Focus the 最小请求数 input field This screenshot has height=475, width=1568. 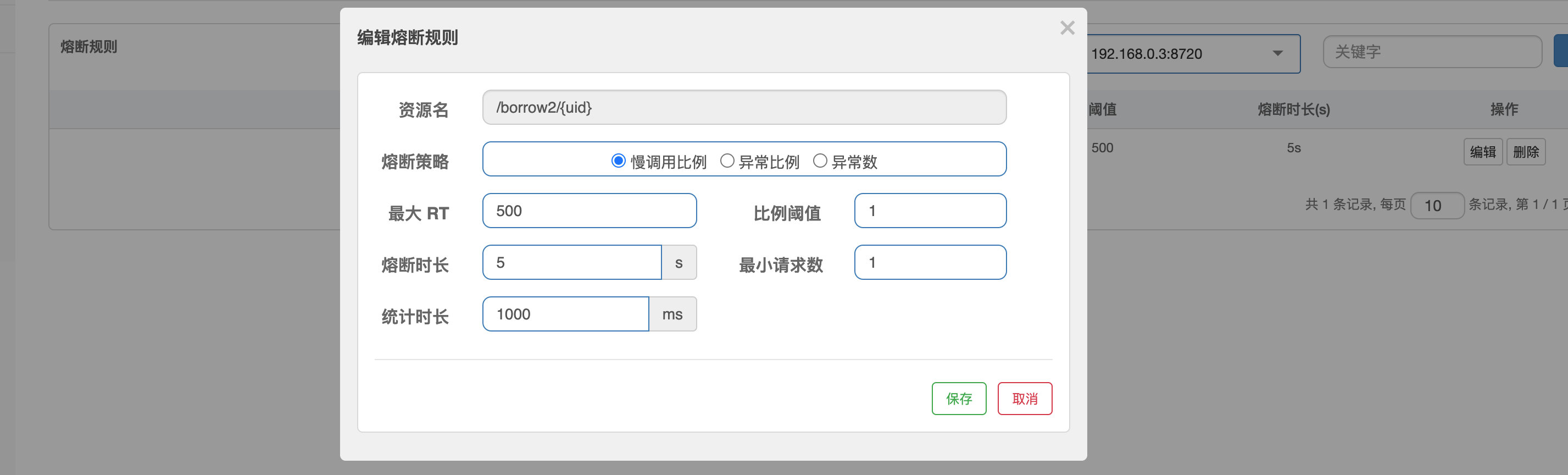point(930,262)
